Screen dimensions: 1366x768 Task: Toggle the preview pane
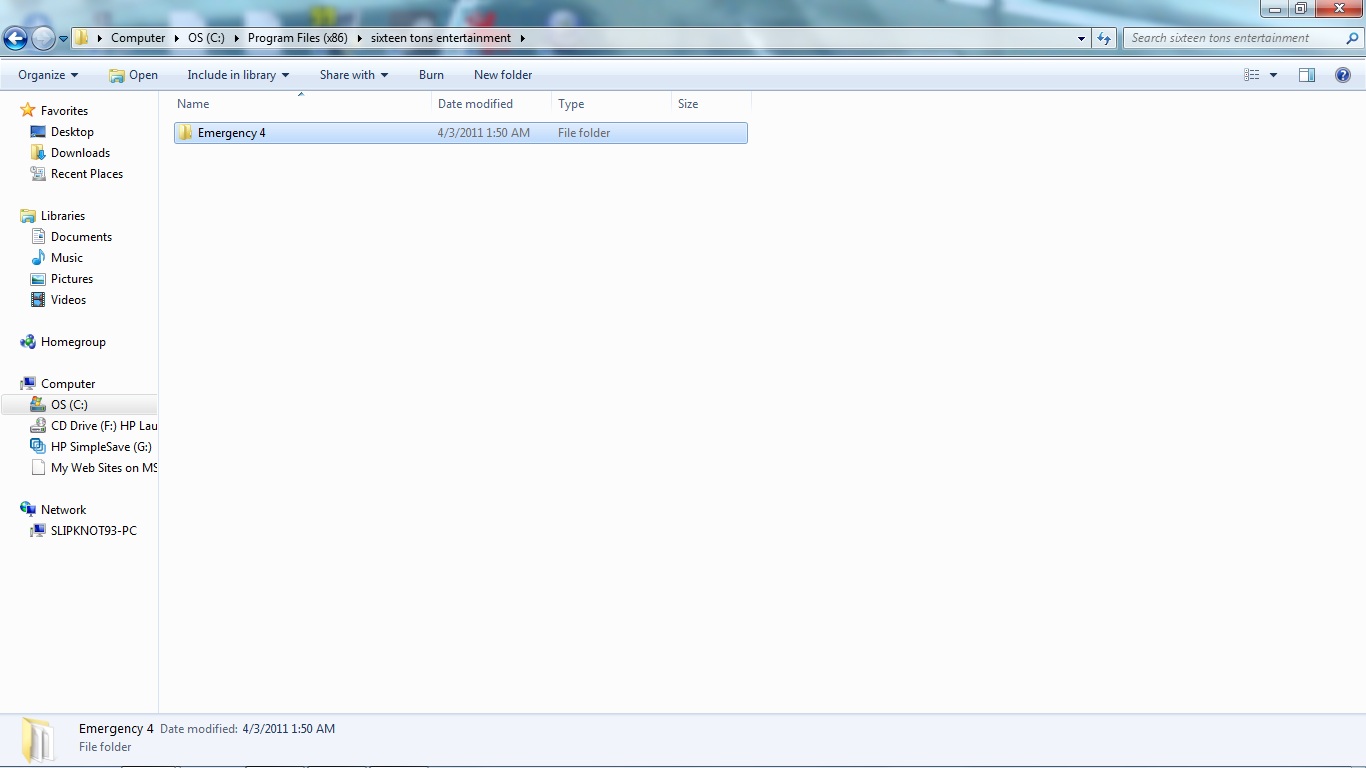point(1307,75)
